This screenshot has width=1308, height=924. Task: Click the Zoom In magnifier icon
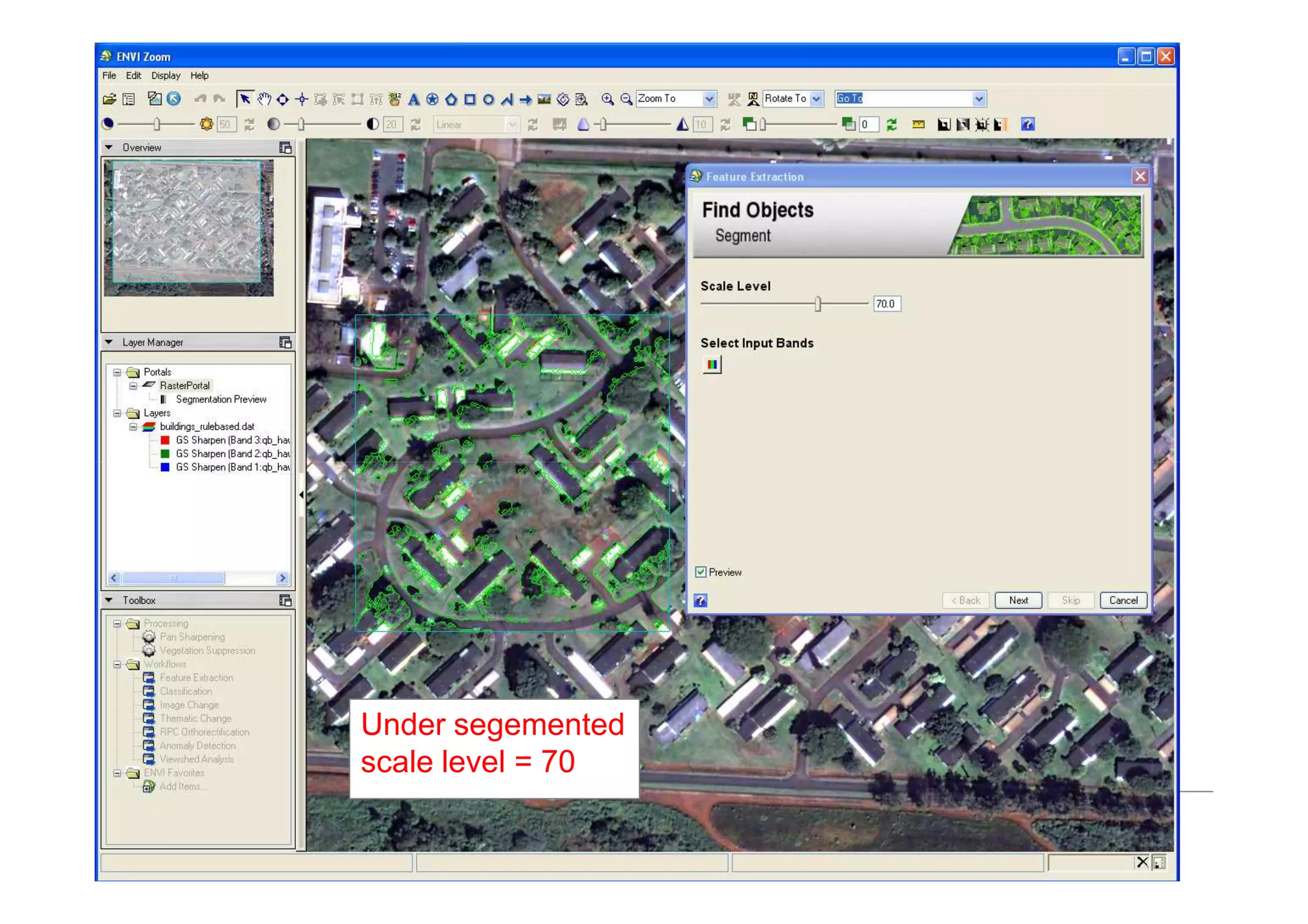[607, 99]
